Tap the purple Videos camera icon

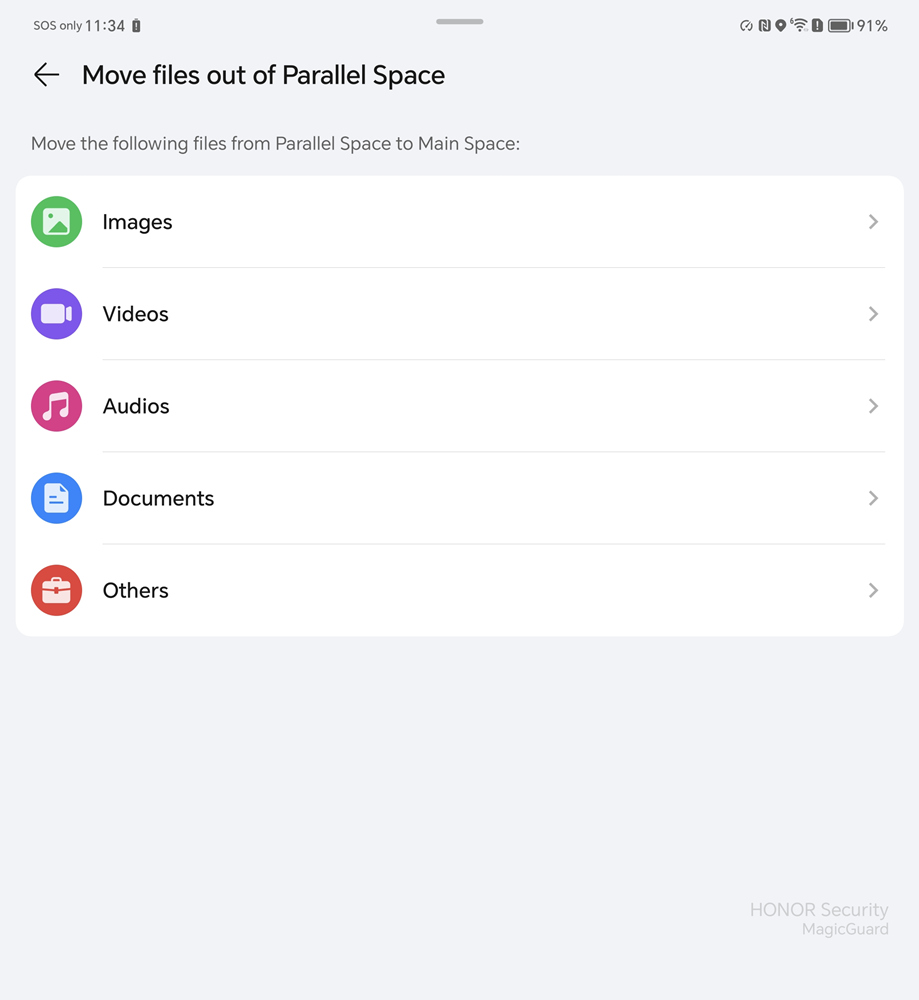(57, 314)
